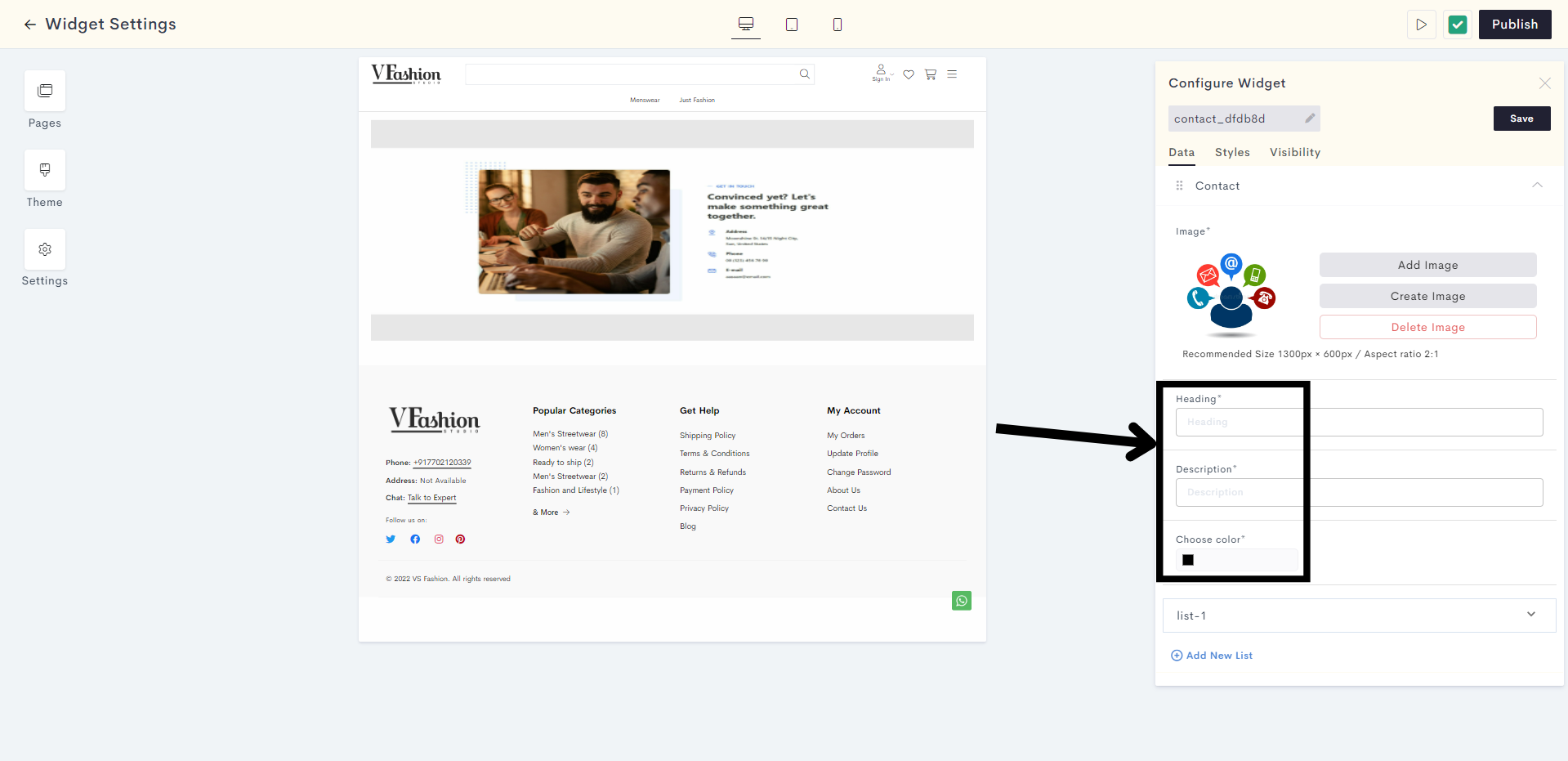The width and height of the screenshot is (1568, 761).
Task: Delete the contact image
Action: [x=1427, y=327]
